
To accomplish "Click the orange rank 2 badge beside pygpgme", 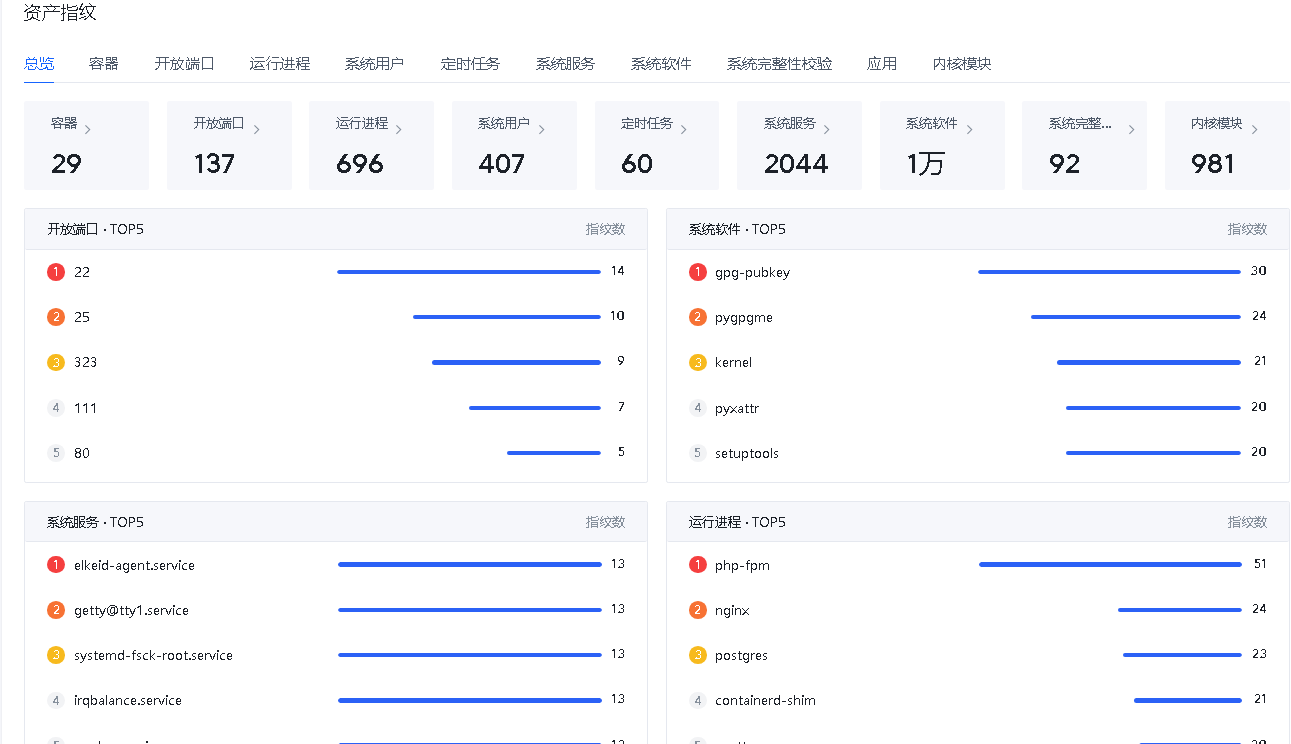I will pyautogui.click(x=698, y=317).
